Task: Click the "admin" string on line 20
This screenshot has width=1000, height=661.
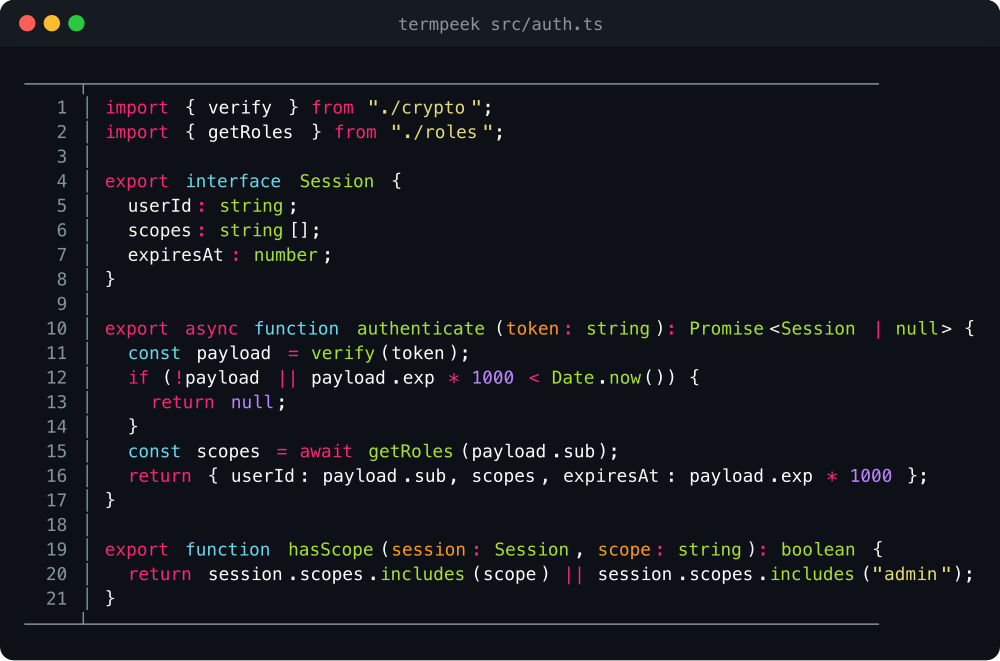Action: click(911, 574)
